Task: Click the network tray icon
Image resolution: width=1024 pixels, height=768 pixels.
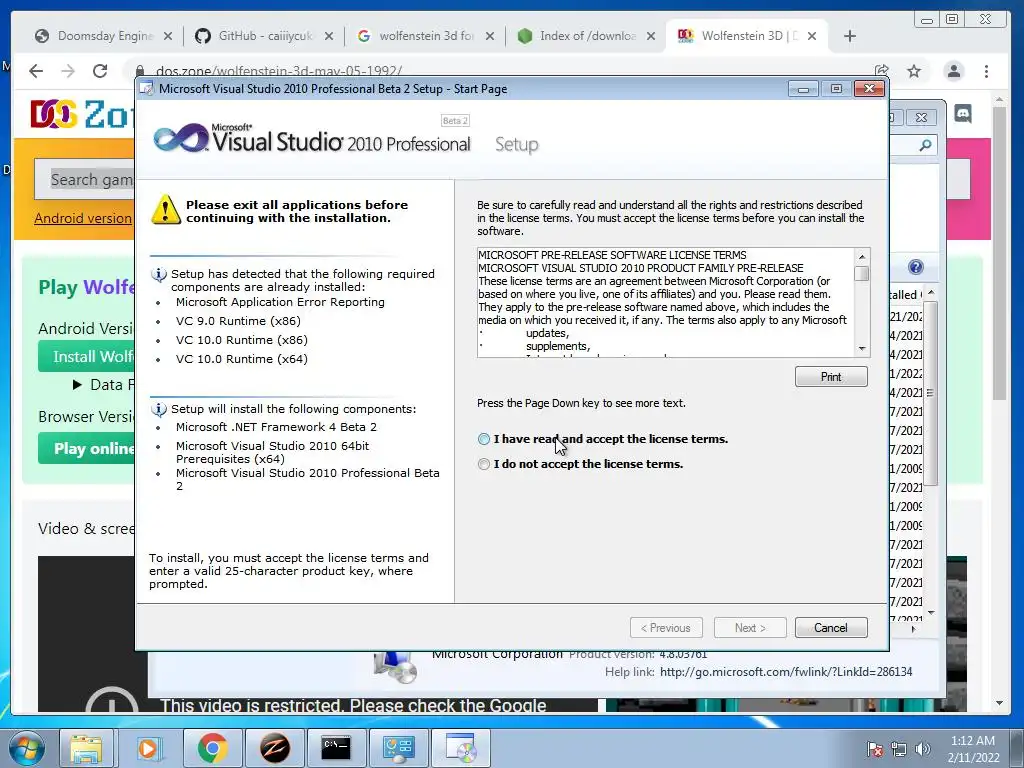Action: (x=899, y=750)
